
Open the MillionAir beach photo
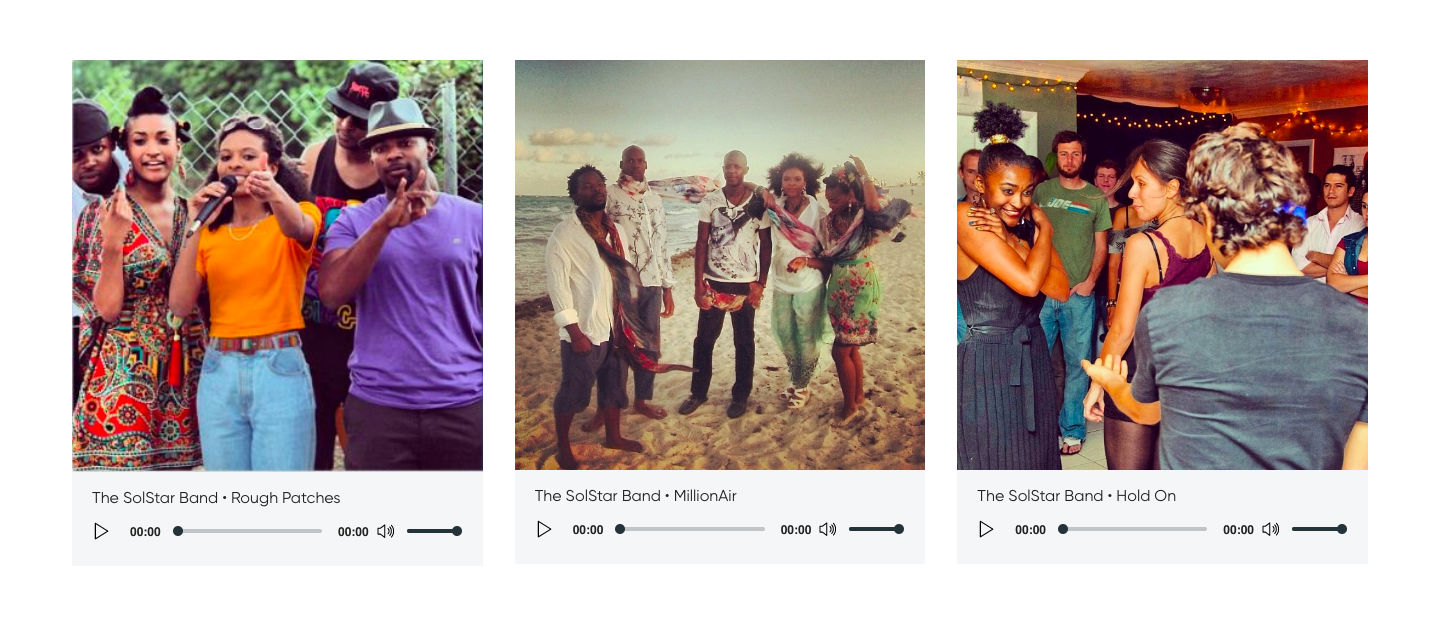pos(720,265)
